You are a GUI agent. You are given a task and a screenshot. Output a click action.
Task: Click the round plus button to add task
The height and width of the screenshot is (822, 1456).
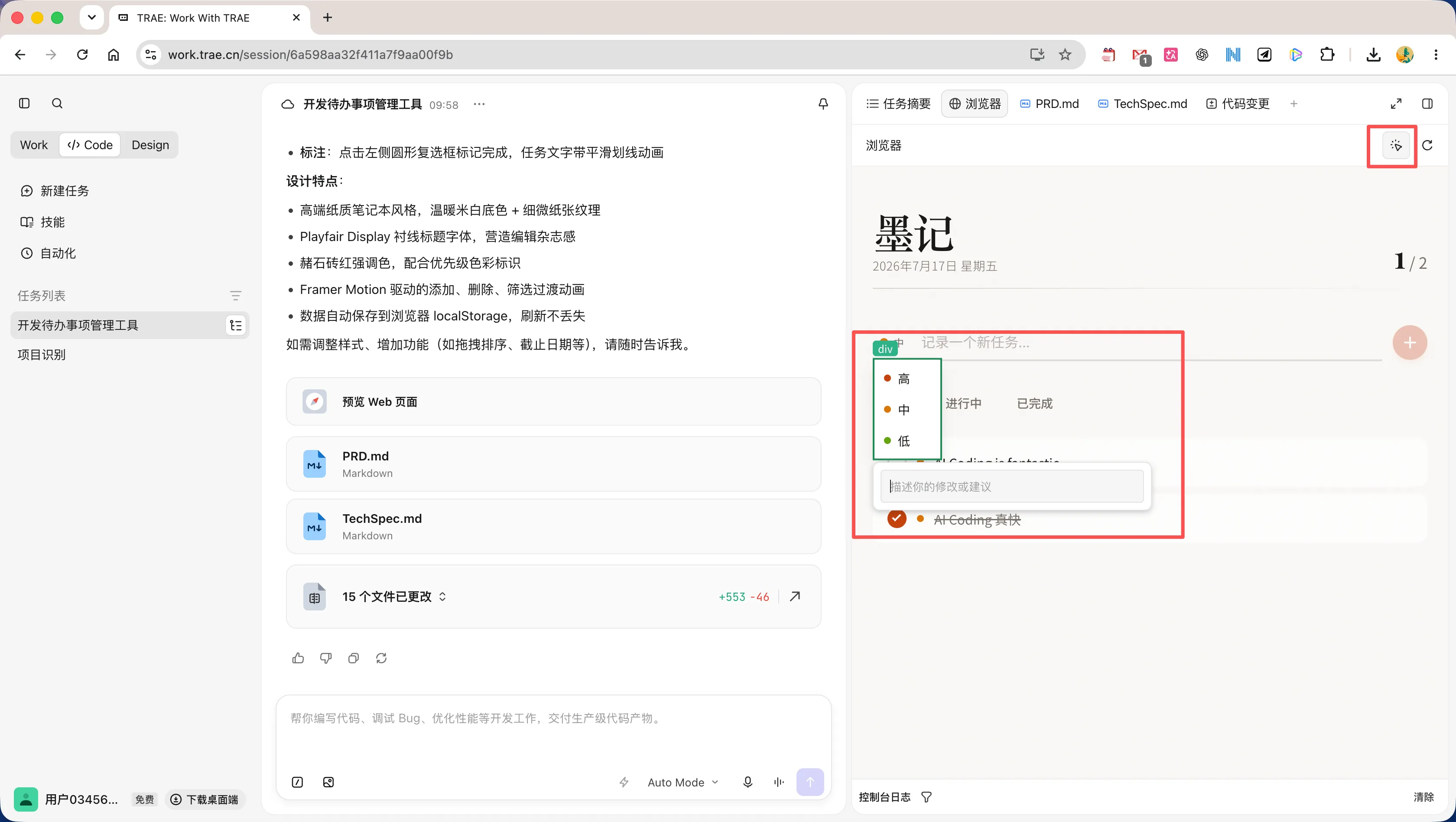(1410, 342)
